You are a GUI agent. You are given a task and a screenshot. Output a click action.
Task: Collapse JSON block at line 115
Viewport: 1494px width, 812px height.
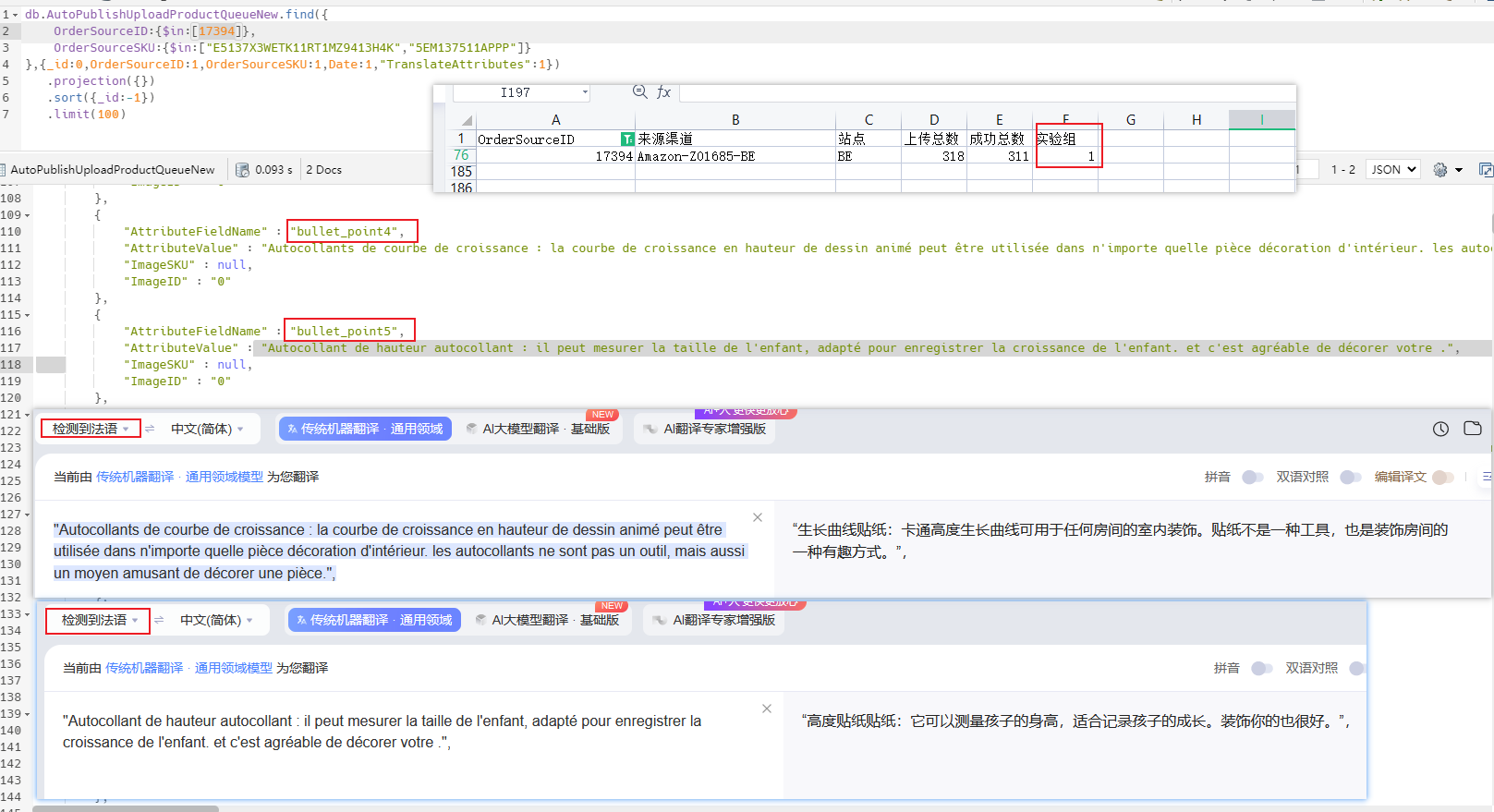(27, 315)
